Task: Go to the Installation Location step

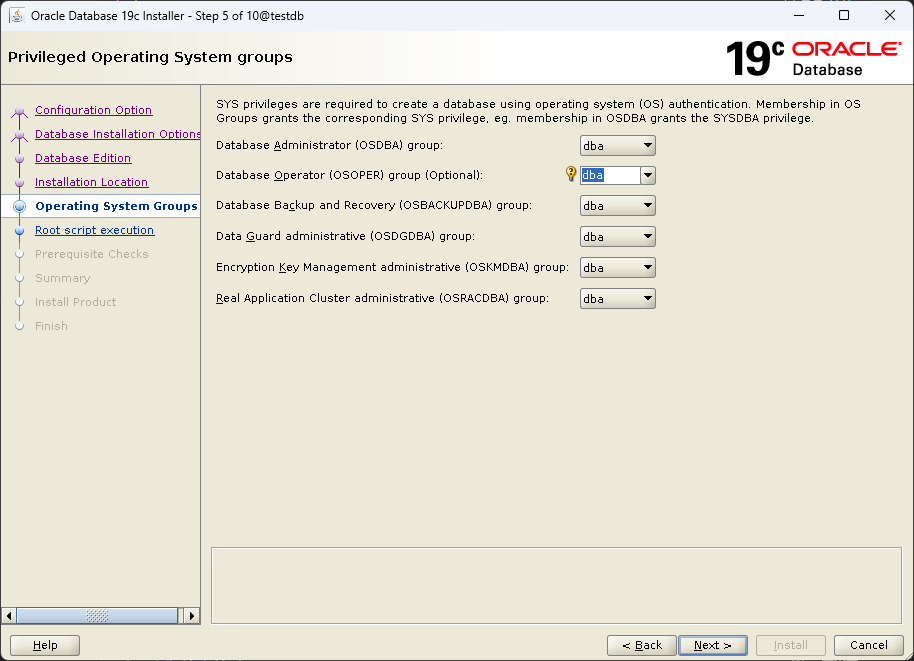Action: click(92, 182)
